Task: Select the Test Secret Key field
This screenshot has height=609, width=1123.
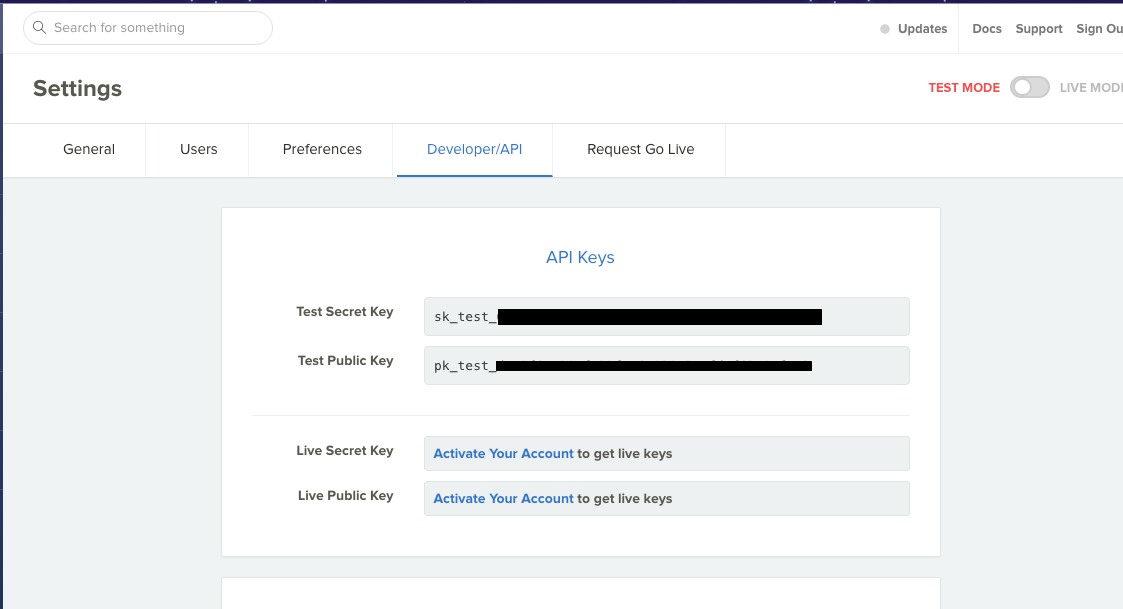Action: [667, 316]
